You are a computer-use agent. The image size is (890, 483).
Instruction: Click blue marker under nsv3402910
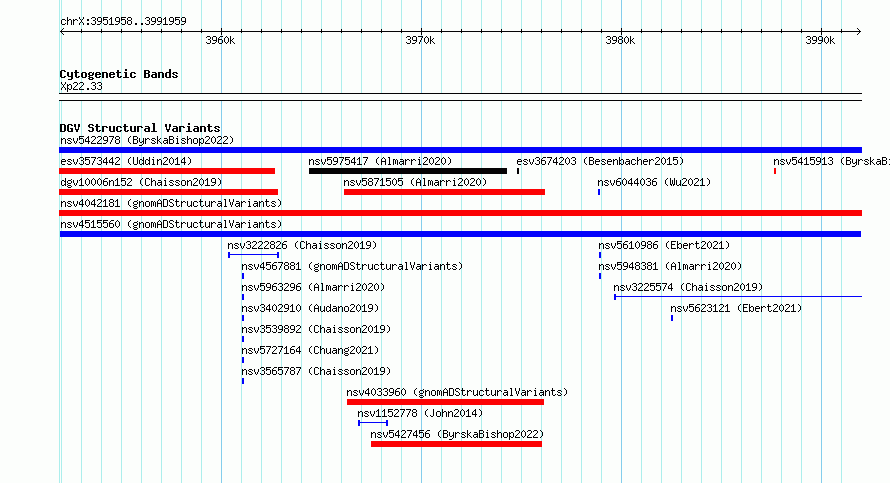(243, 318)
